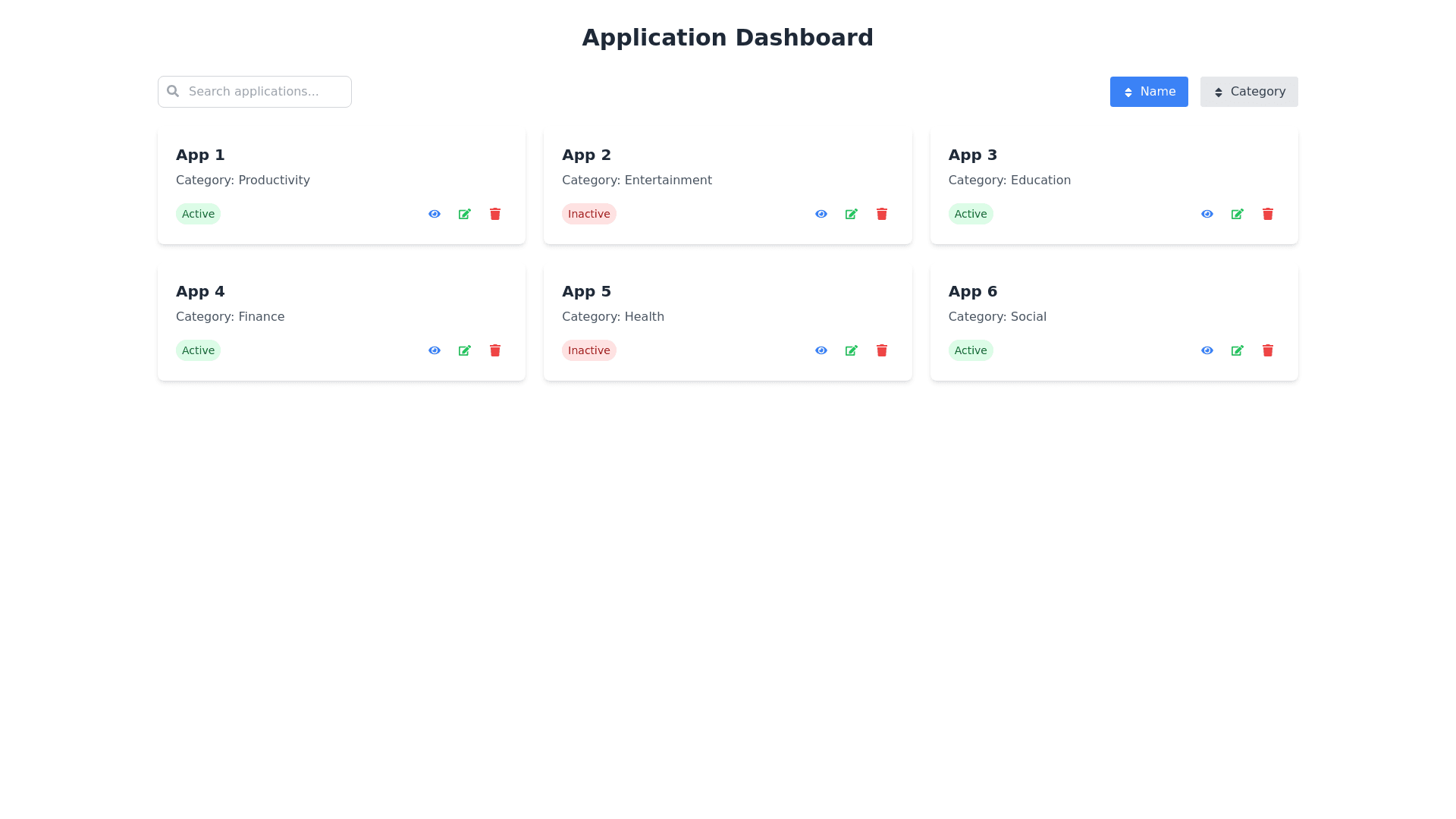Click the magnifier icon in search box
This screenshot has height=819, width=1456.
pos(173,91)
